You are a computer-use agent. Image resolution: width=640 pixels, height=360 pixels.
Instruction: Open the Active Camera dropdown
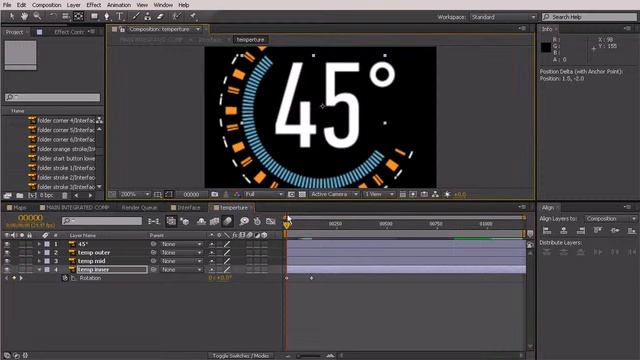tap(334, 194)
